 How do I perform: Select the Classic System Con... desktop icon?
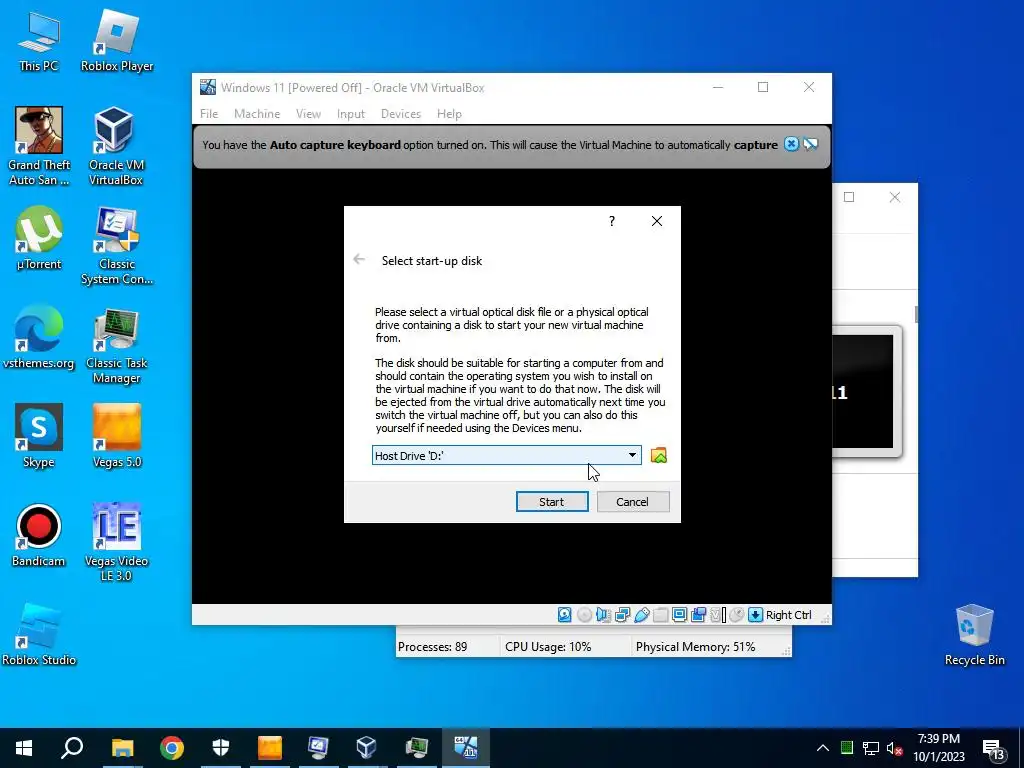(x=117, y=245)
